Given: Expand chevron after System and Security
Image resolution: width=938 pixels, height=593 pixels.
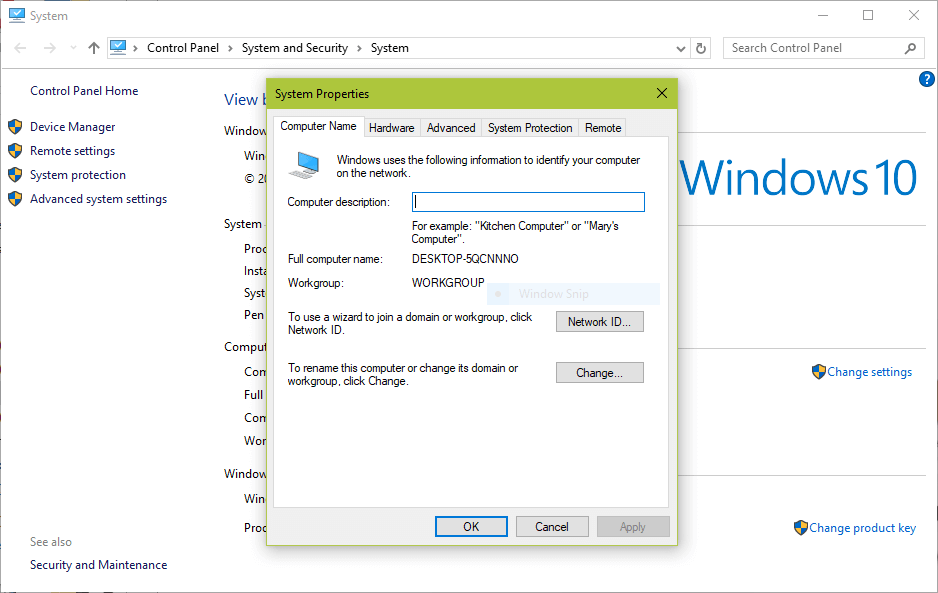Looking at the screenshot, I should [359, 48].
